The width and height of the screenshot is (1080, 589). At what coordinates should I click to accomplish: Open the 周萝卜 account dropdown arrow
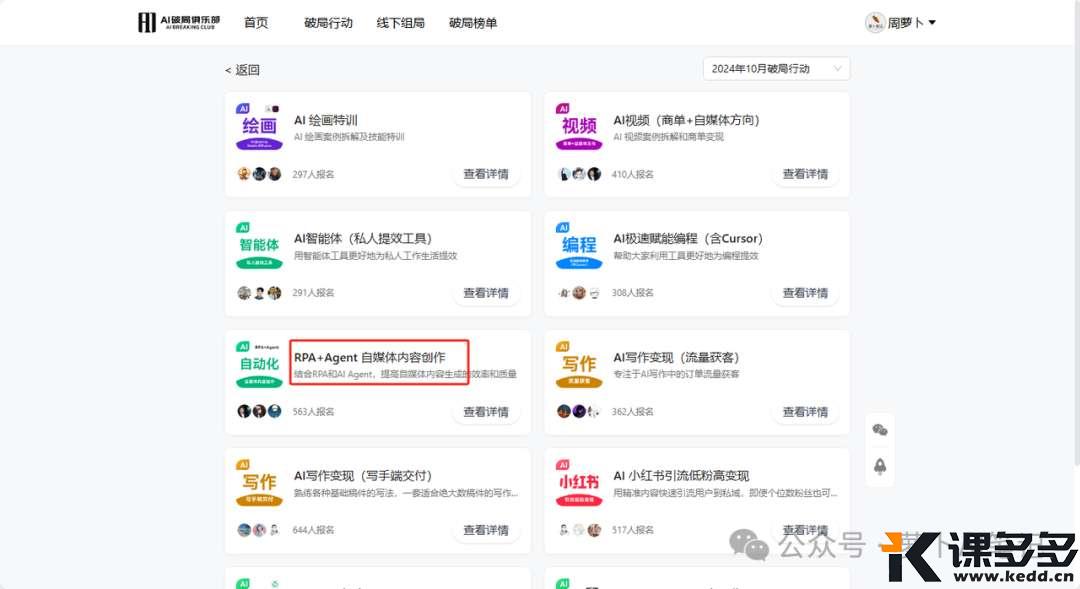[x=932, y=23]
